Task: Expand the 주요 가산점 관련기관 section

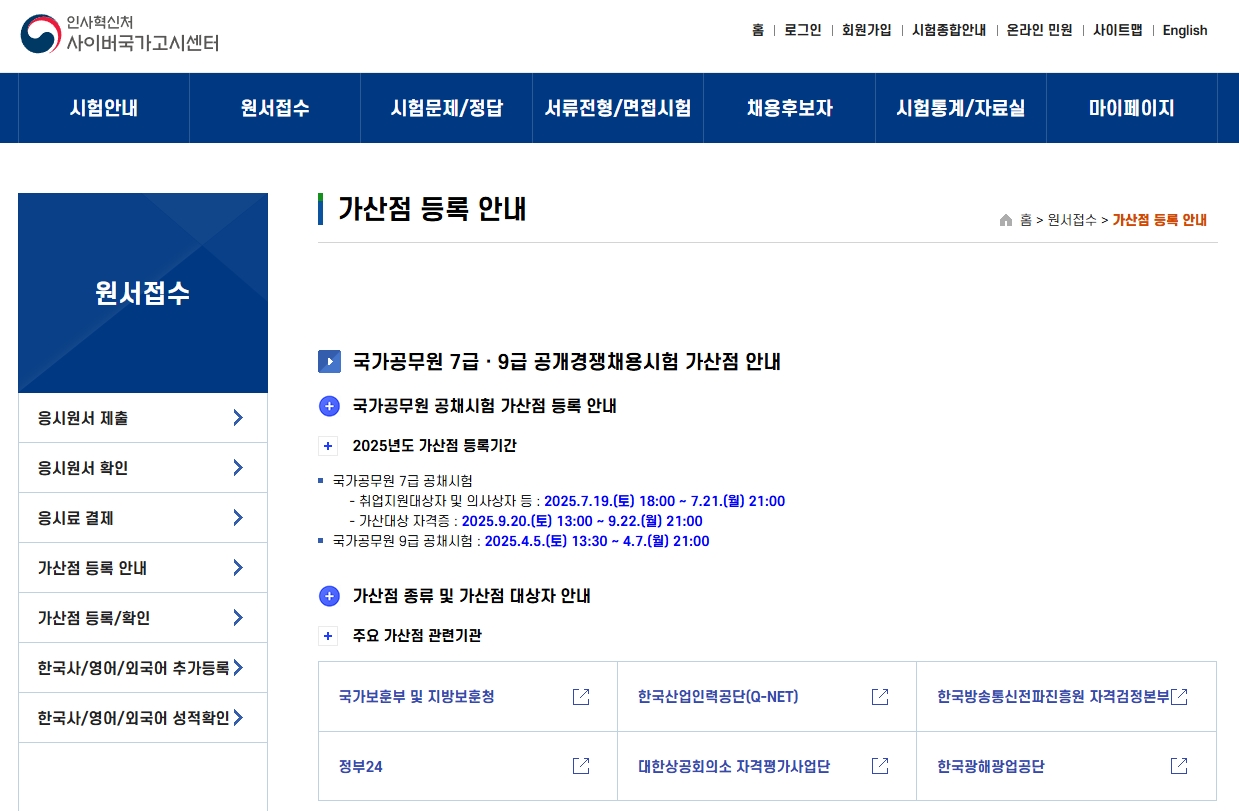Action: click(x=328, y=635)
